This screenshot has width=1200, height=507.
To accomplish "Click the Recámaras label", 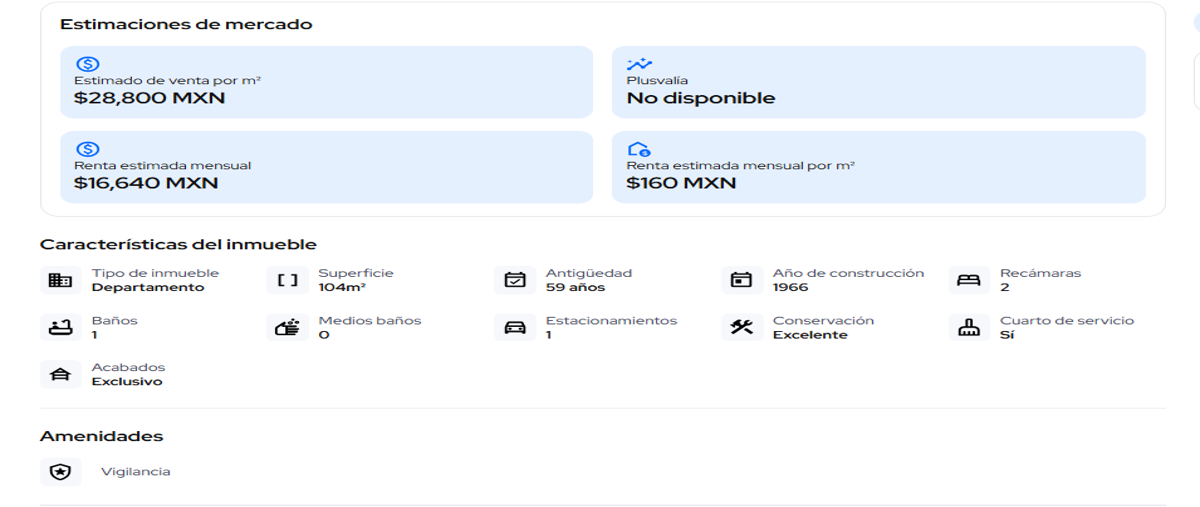I will pos(1040,272).
